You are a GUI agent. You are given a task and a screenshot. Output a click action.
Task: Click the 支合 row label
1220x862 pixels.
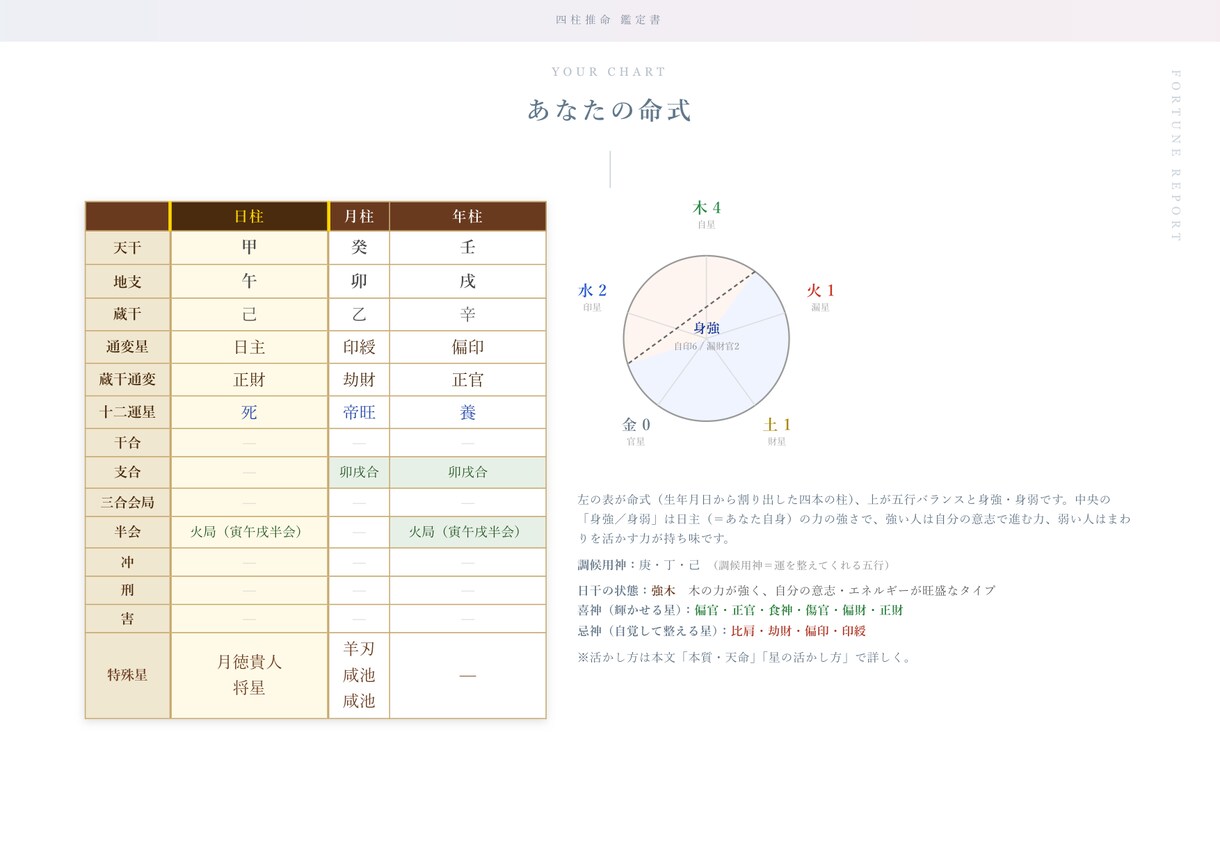pos(128,472)
